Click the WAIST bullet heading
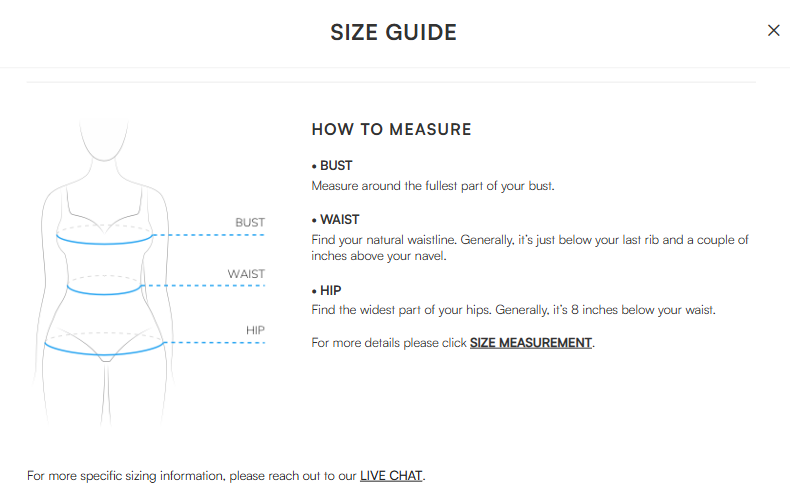Image resolution: width=790 pixels, height=490 pixels. click(336, 220)
